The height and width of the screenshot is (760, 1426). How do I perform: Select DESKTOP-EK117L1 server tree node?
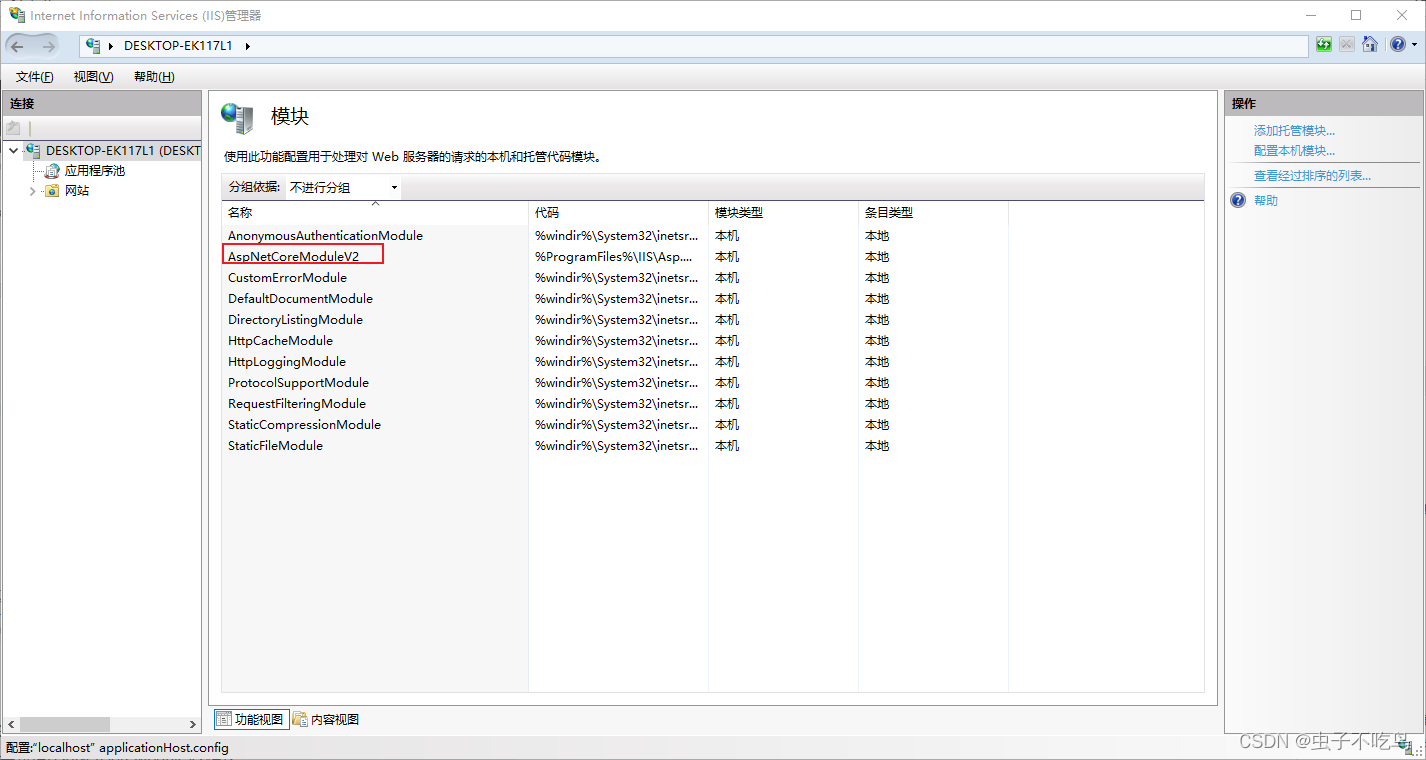[123, 151]
